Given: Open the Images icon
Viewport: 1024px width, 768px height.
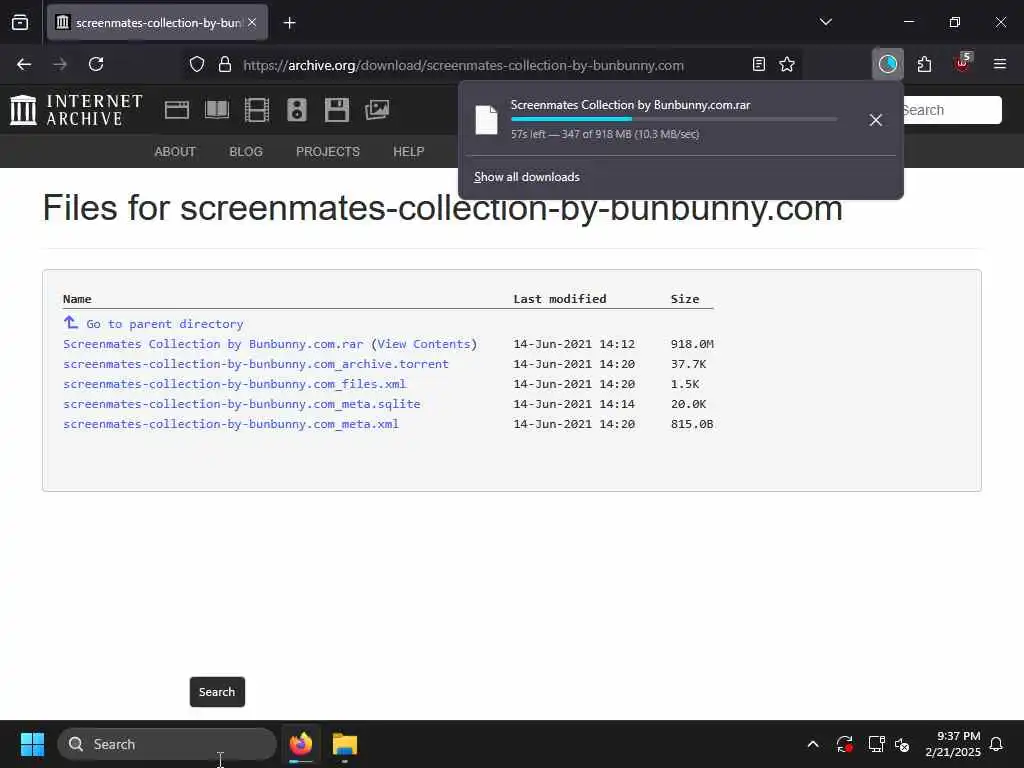Looking at the screenshot, I should click(377, 110).
